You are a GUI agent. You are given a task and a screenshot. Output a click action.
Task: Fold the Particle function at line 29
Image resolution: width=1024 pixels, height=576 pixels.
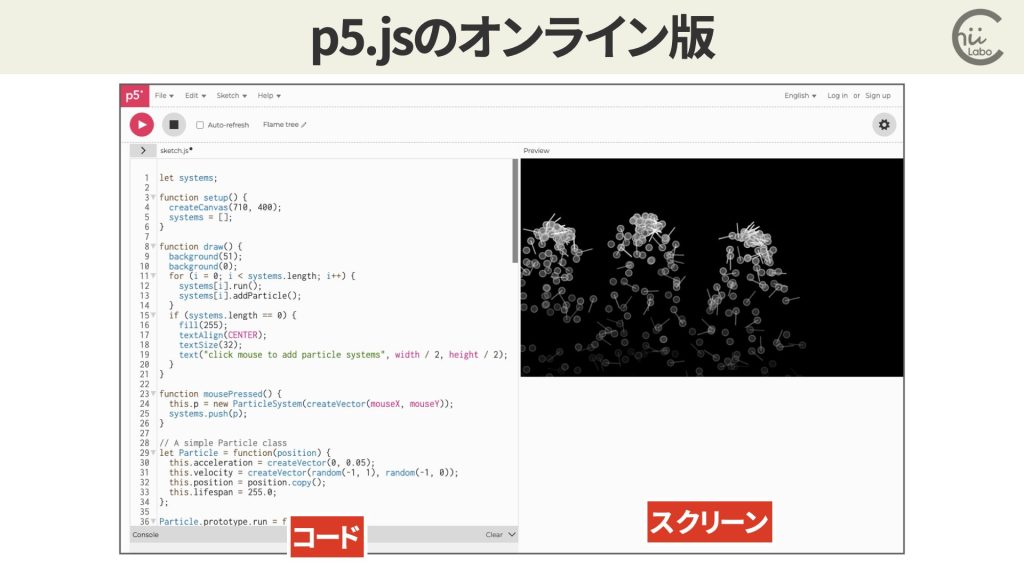coord(153,453)
